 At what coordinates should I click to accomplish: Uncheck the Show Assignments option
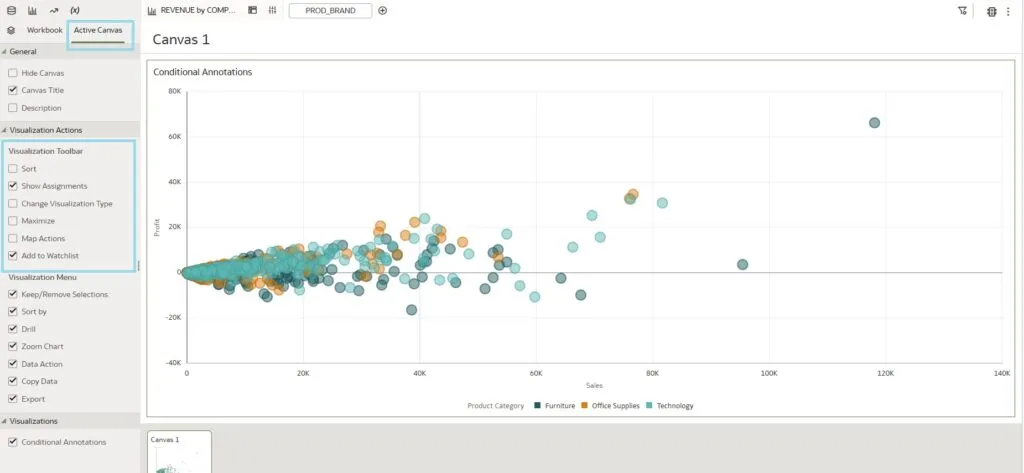point(12,186)
